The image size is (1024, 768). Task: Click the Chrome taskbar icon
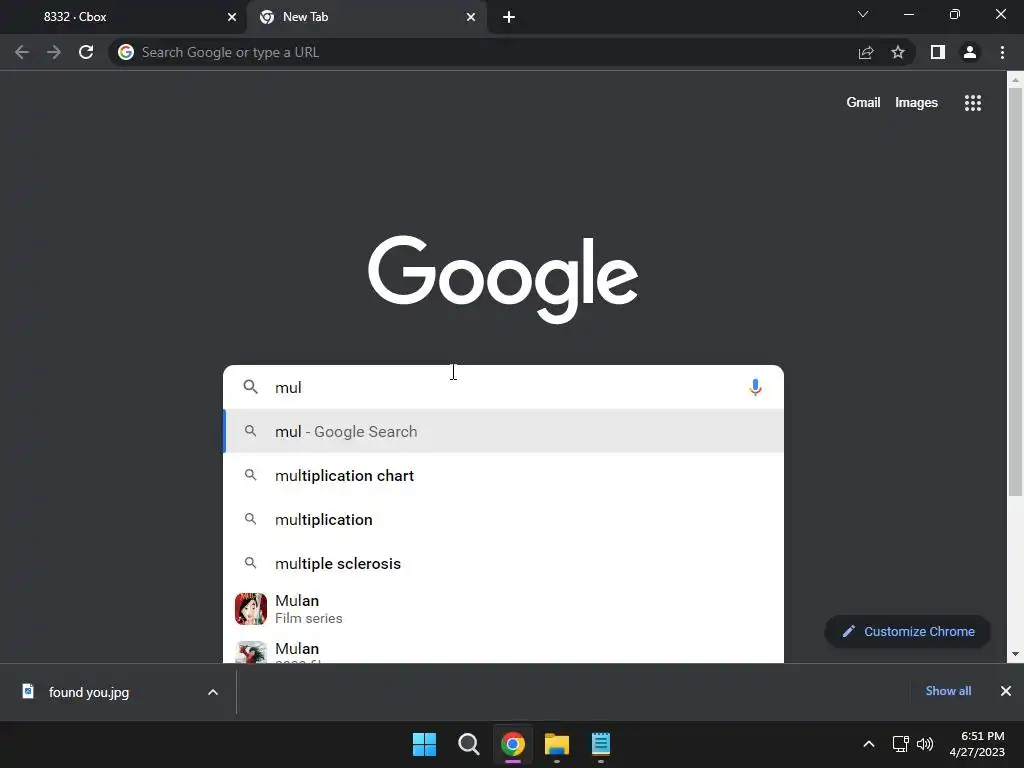[x=513, y=744]
